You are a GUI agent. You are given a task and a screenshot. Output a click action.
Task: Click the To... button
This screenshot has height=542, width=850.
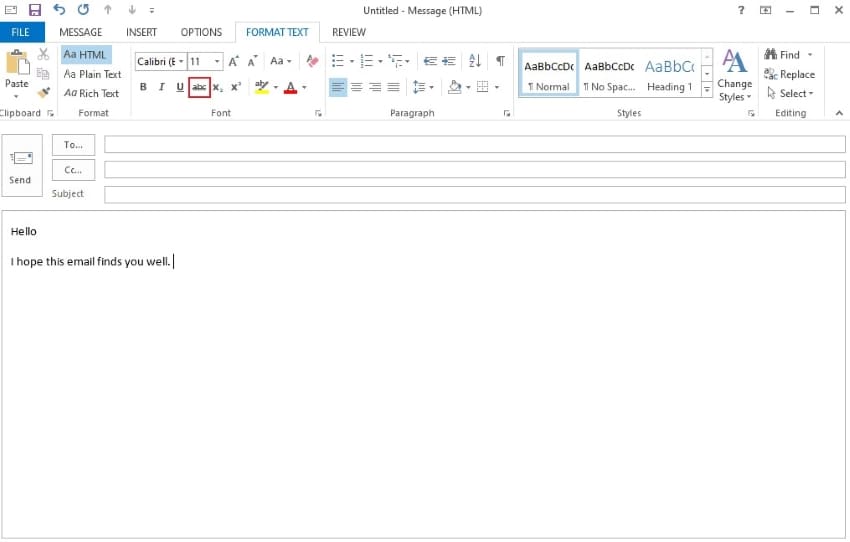[x=73, y=145]
